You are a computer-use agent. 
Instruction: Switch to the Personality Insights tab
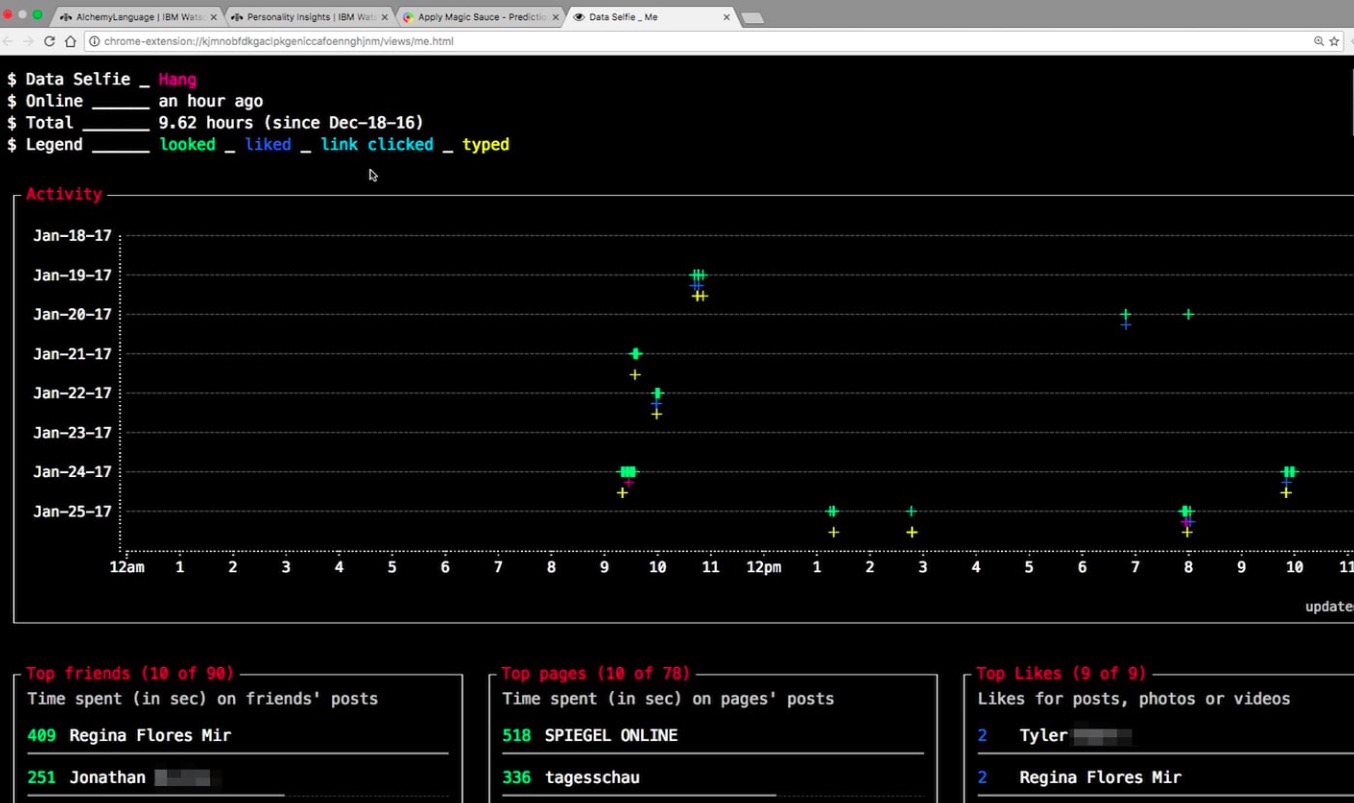coord(305,17)
